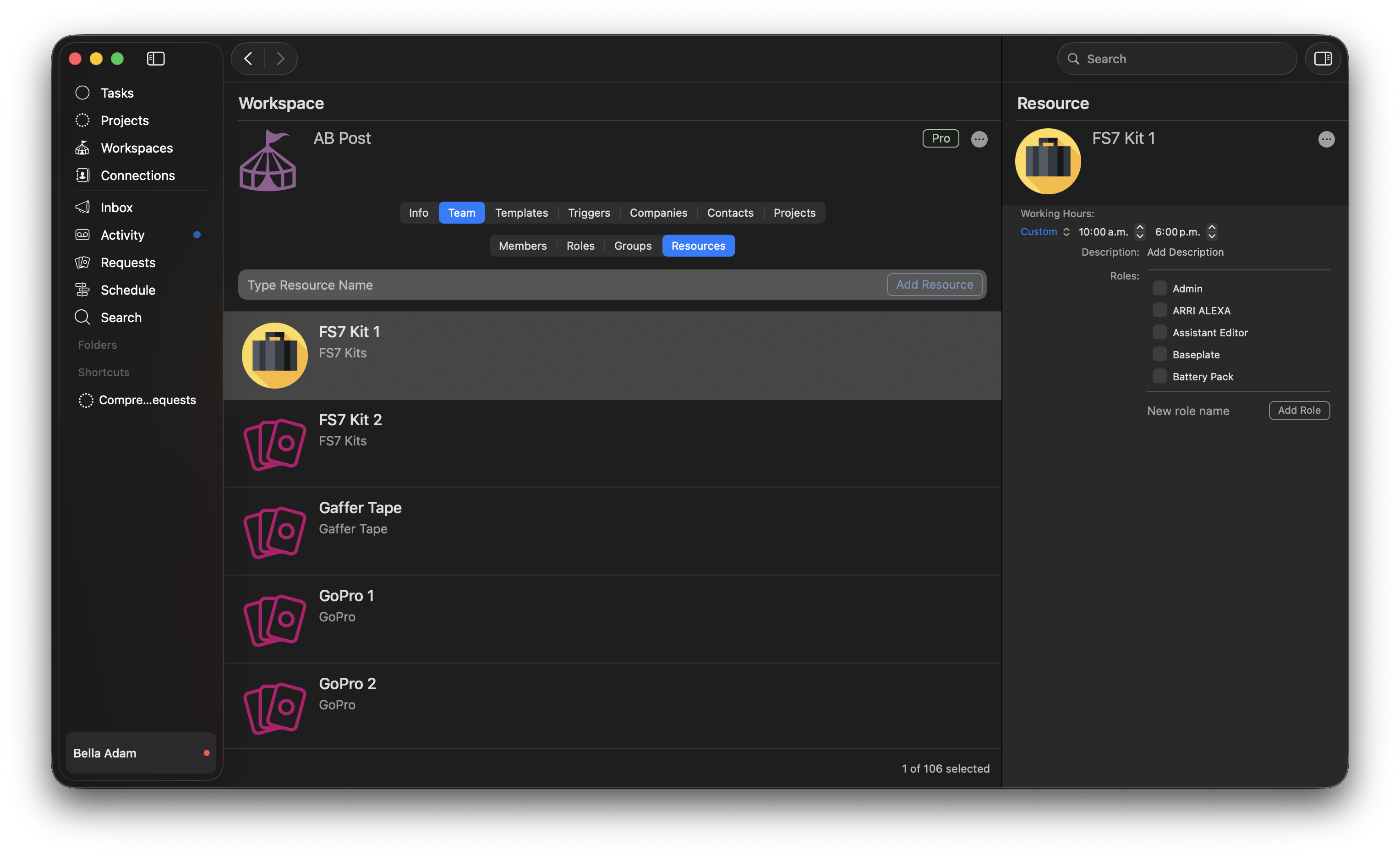Adjust the 6:00 p.m. end time stepper
Image resolution: width=1400 pixels, height=856 pixels.
pos(1211,231)
